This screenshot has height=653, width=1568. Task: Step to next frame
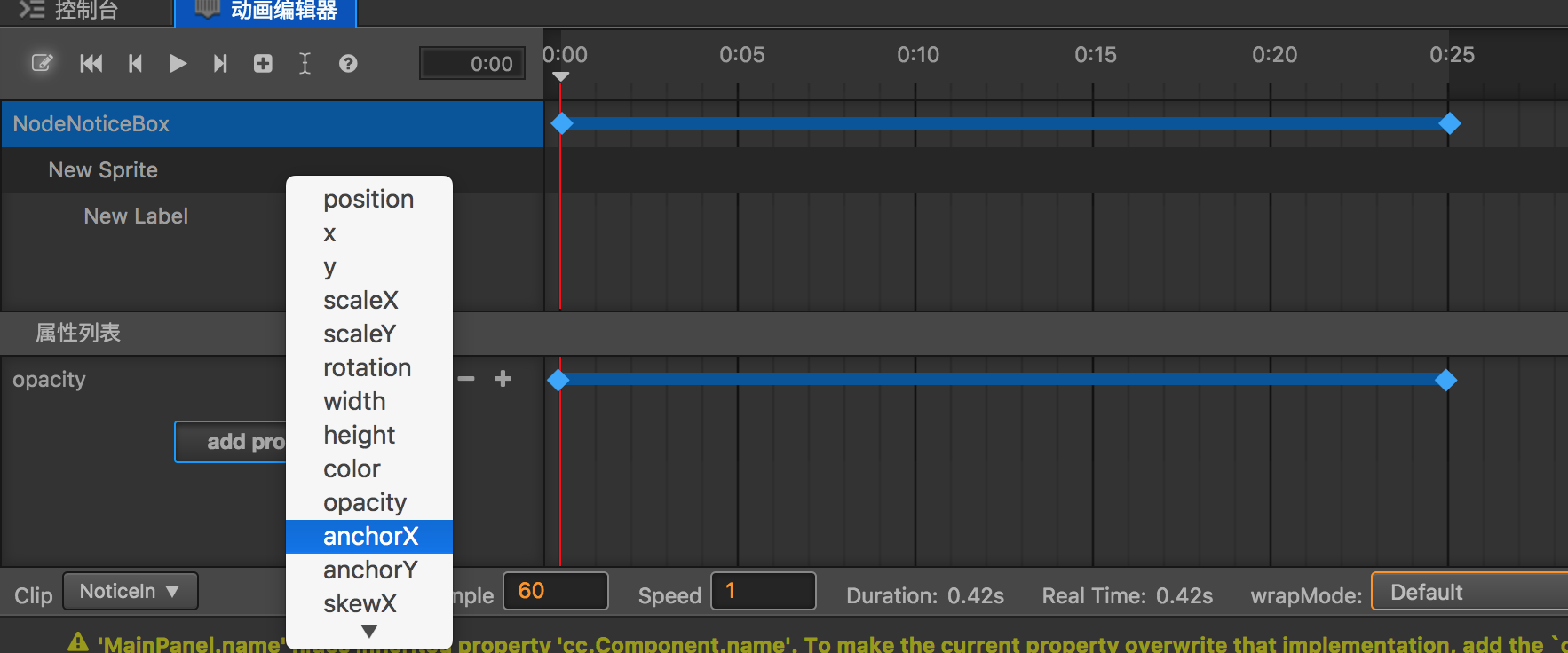220,63
